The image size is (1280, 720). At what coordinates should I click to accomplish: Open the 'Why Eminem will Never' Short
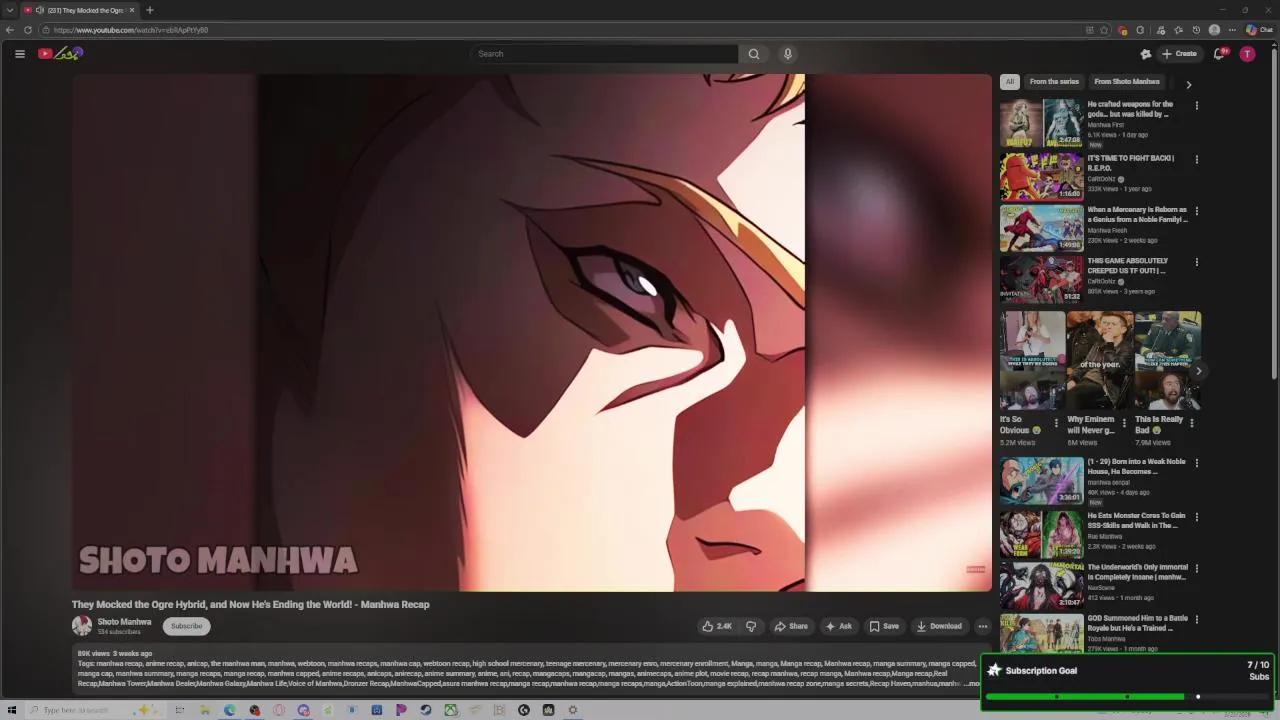[1100, 361]
